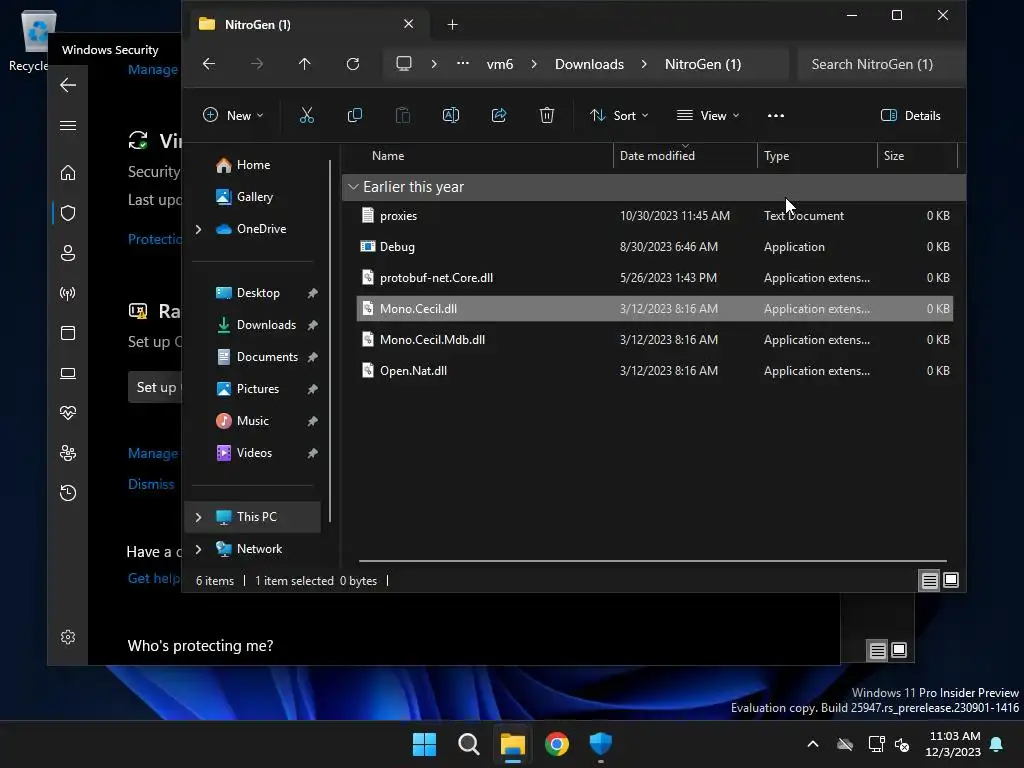Image resolution: width=1024 pixels, height=768 pixels.
Task: Open the View dropdown menu
Action: (708, 116)
